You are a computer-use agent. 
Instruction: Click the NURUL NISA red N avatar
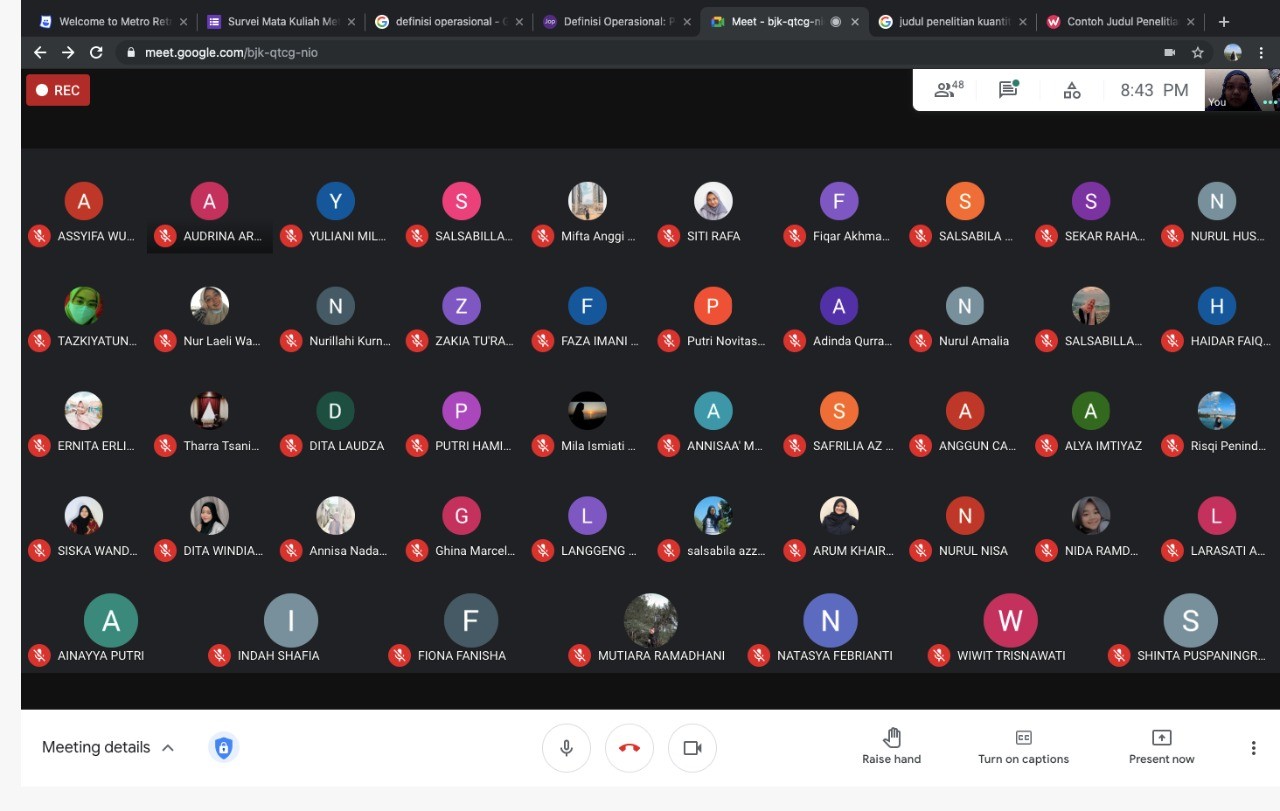click(x=965, y=516)
